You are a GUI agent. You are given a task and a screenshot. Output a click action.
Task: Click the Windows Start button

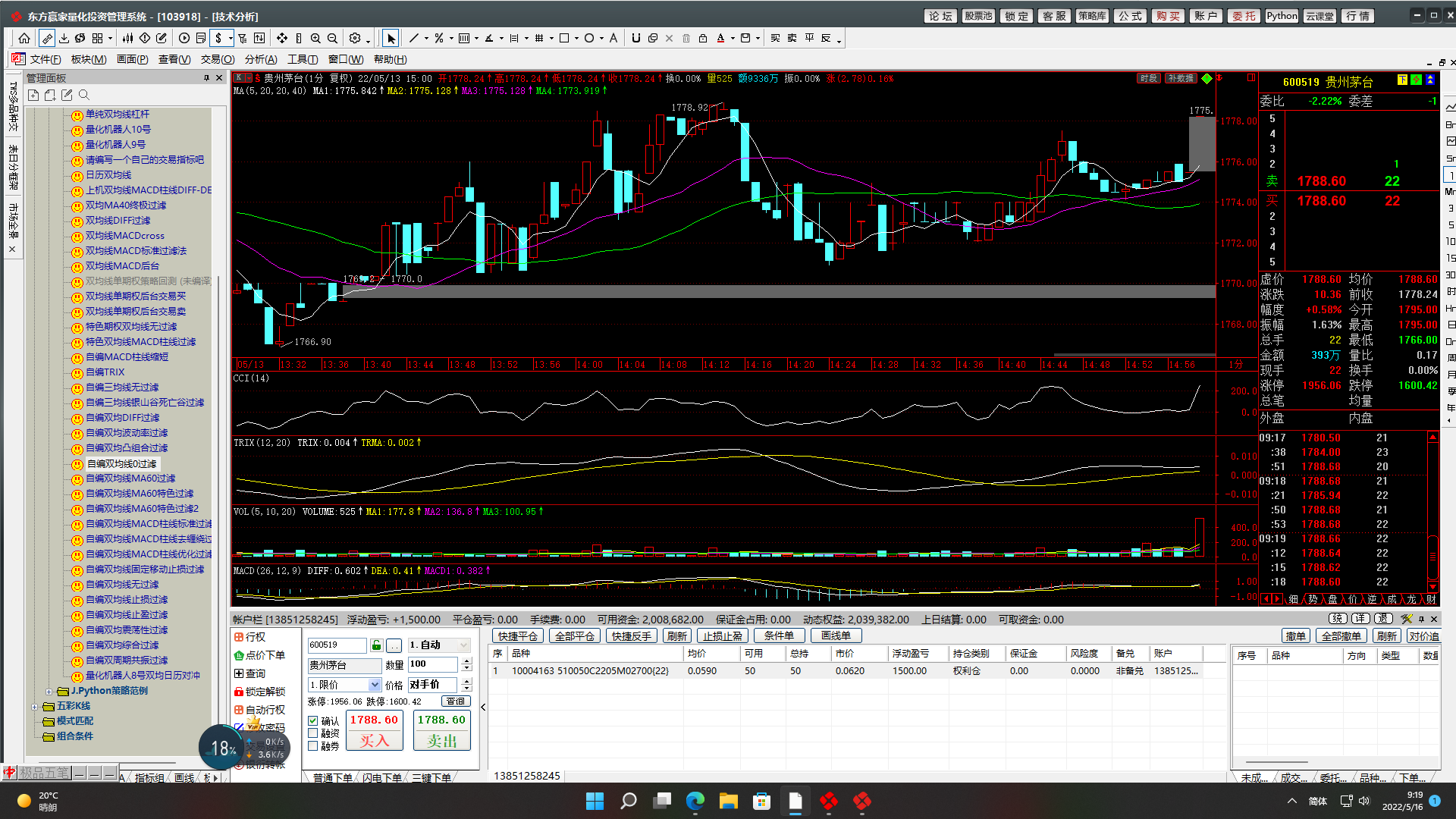pyautogui.click(x=595, y=801)
